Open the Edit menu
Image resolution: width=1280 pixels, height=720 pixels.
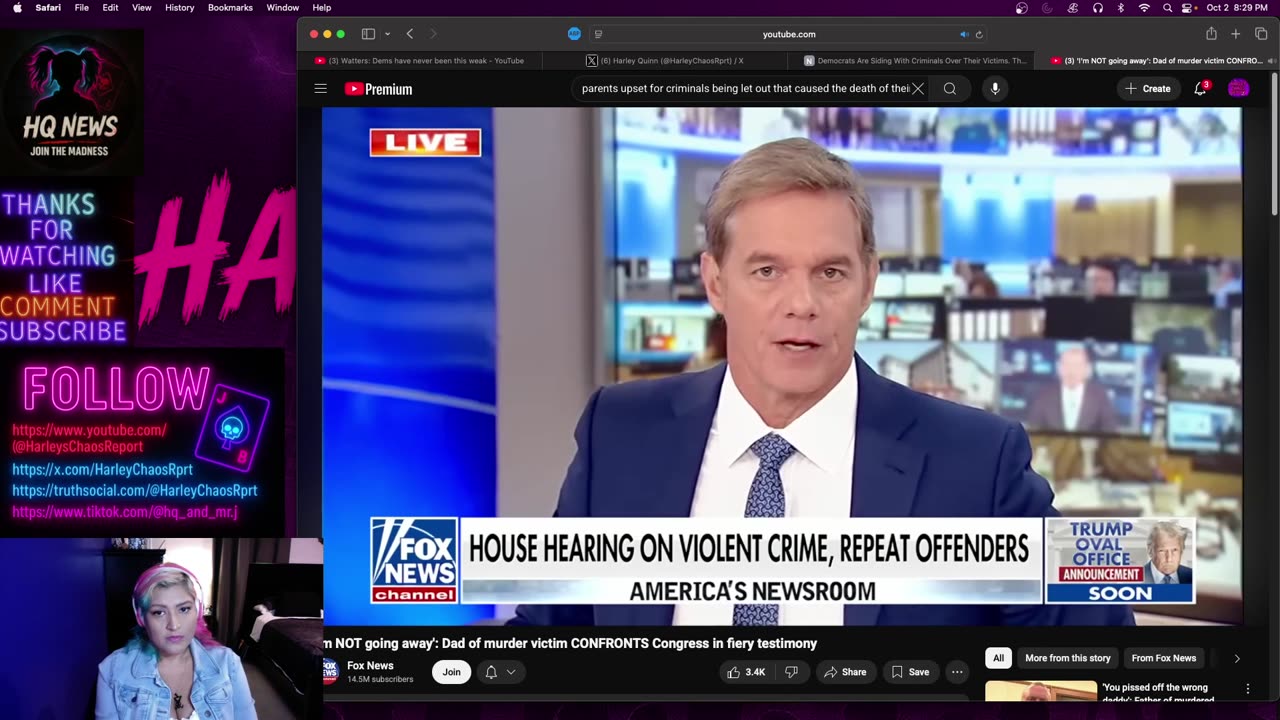[110, 8]
